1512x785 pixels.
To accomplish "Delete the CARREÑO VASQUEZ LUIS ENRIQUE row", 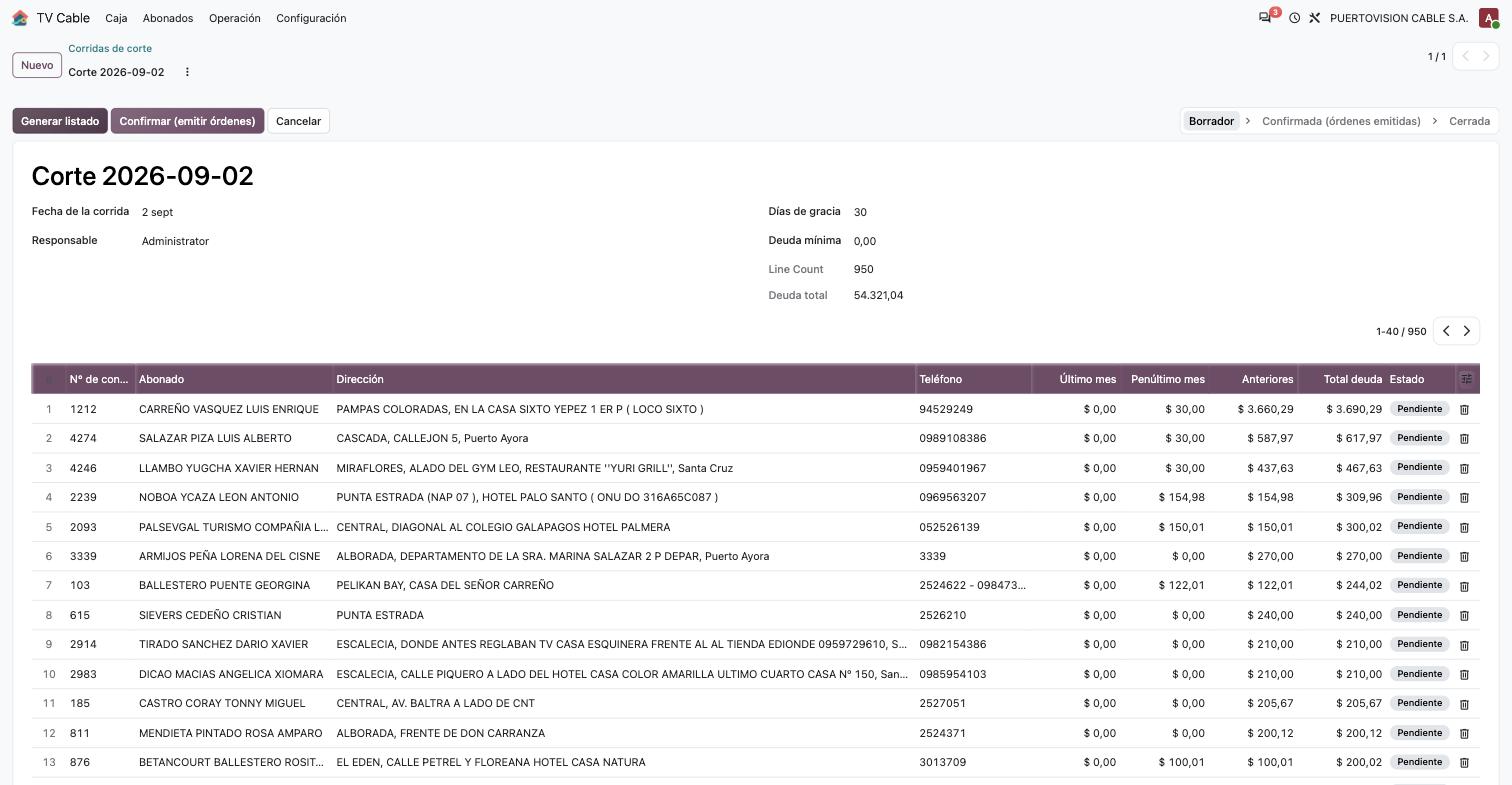I will [1464, 409].
